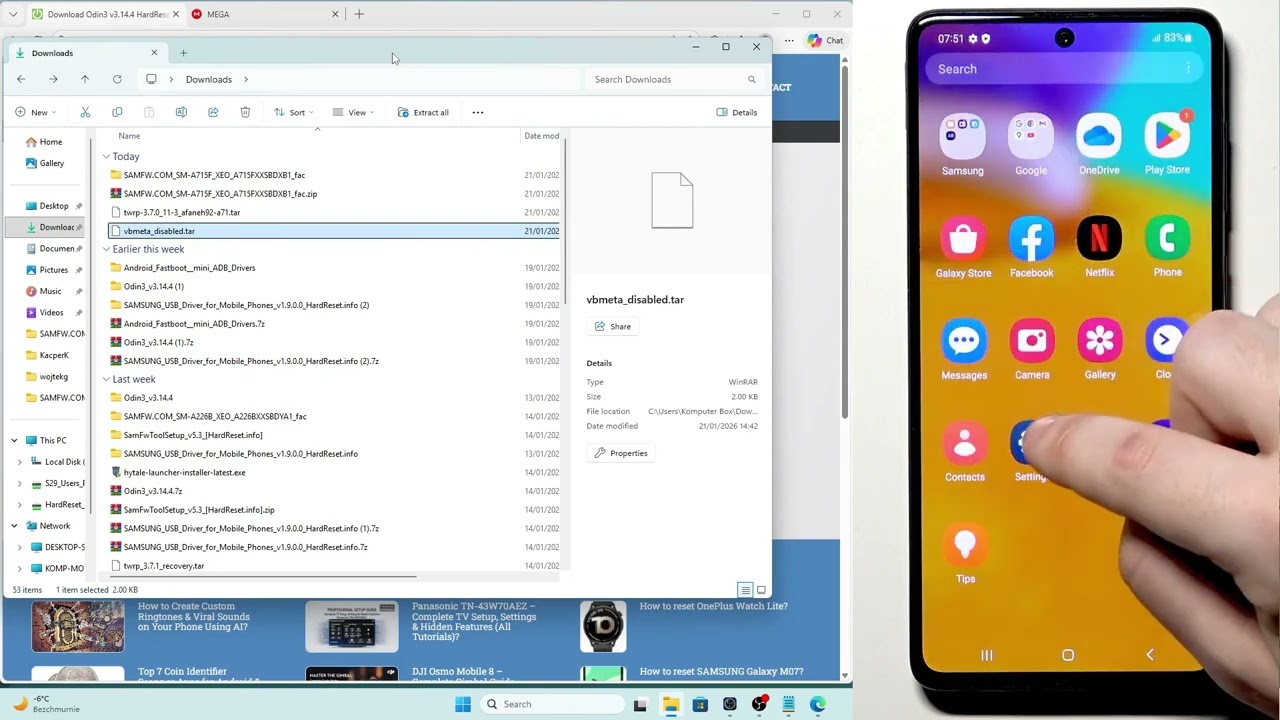Click Extract all button
1280x720 pixels.
[x=423, y=112]
